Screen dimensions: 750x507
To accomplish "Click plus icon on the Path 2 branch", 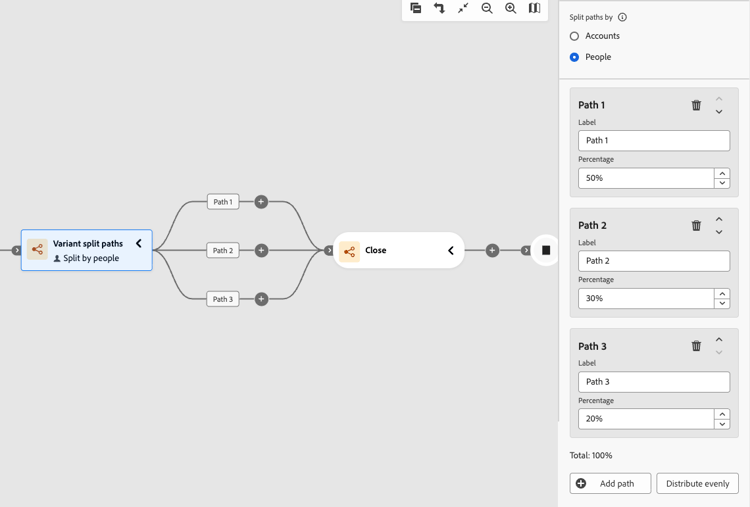I will pos(261,250).
